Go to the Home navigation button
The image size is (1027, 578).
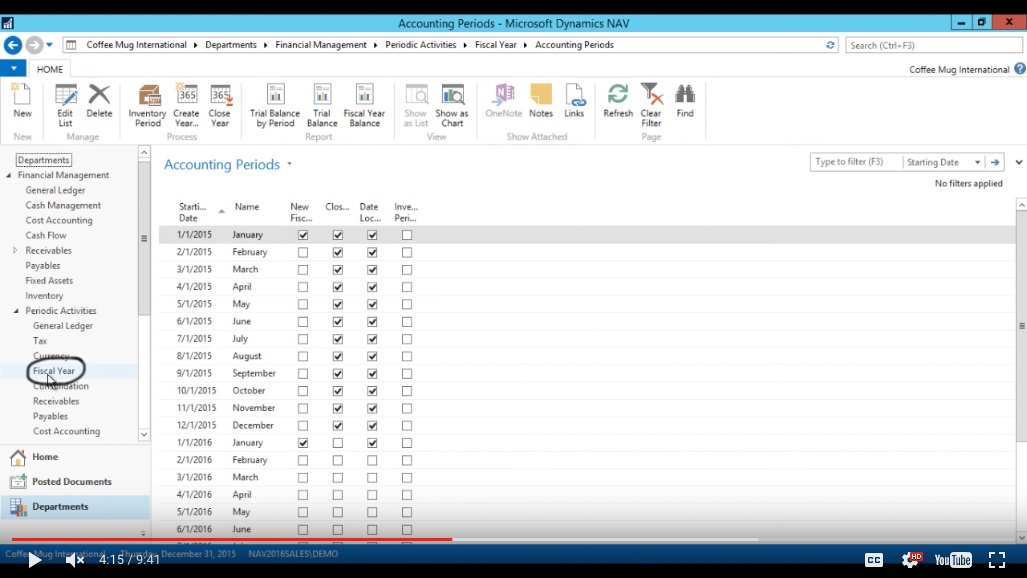[x=75, y=457]
